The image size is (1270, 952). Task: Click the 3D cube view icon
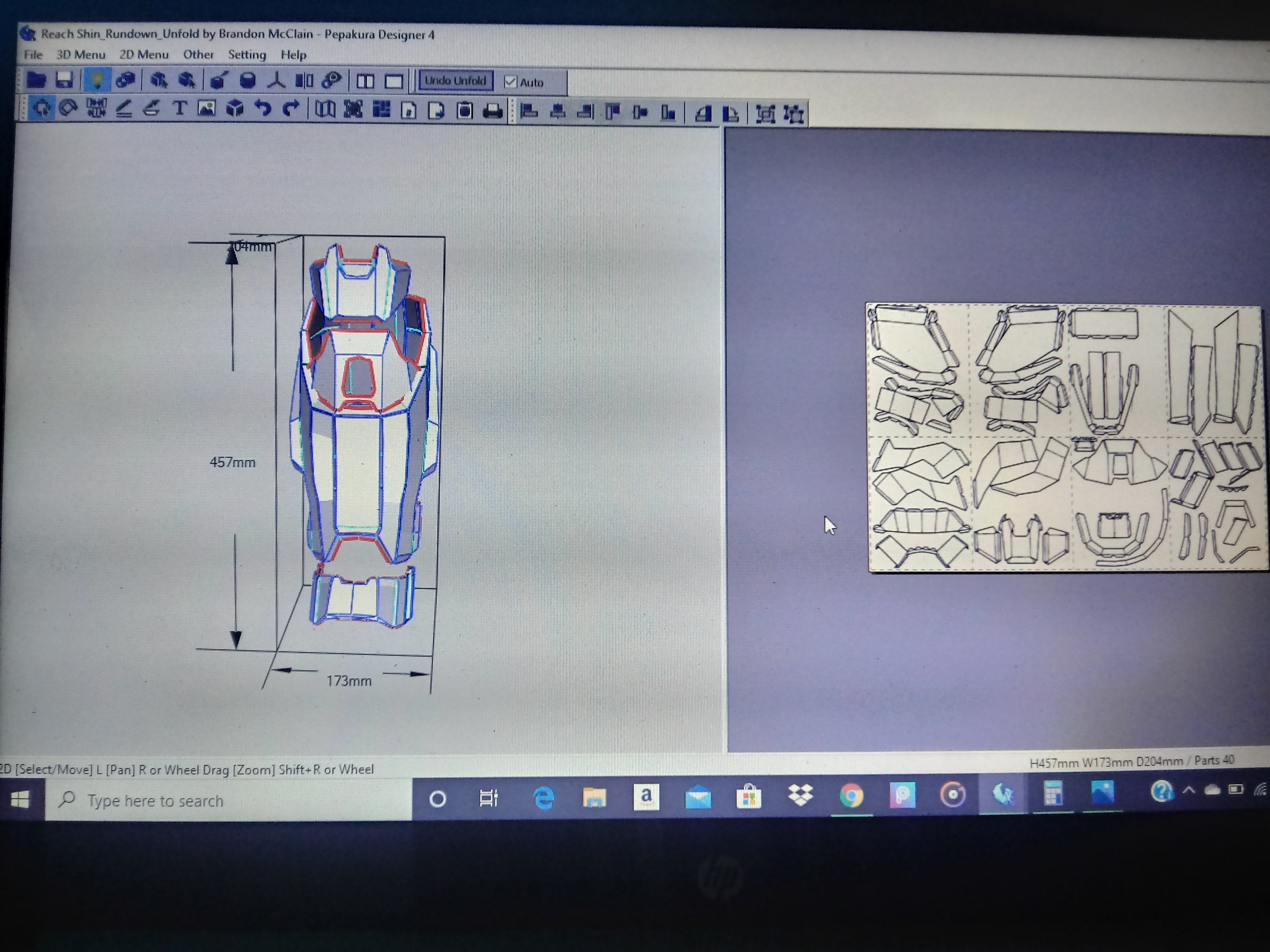[x=235, y=108]
